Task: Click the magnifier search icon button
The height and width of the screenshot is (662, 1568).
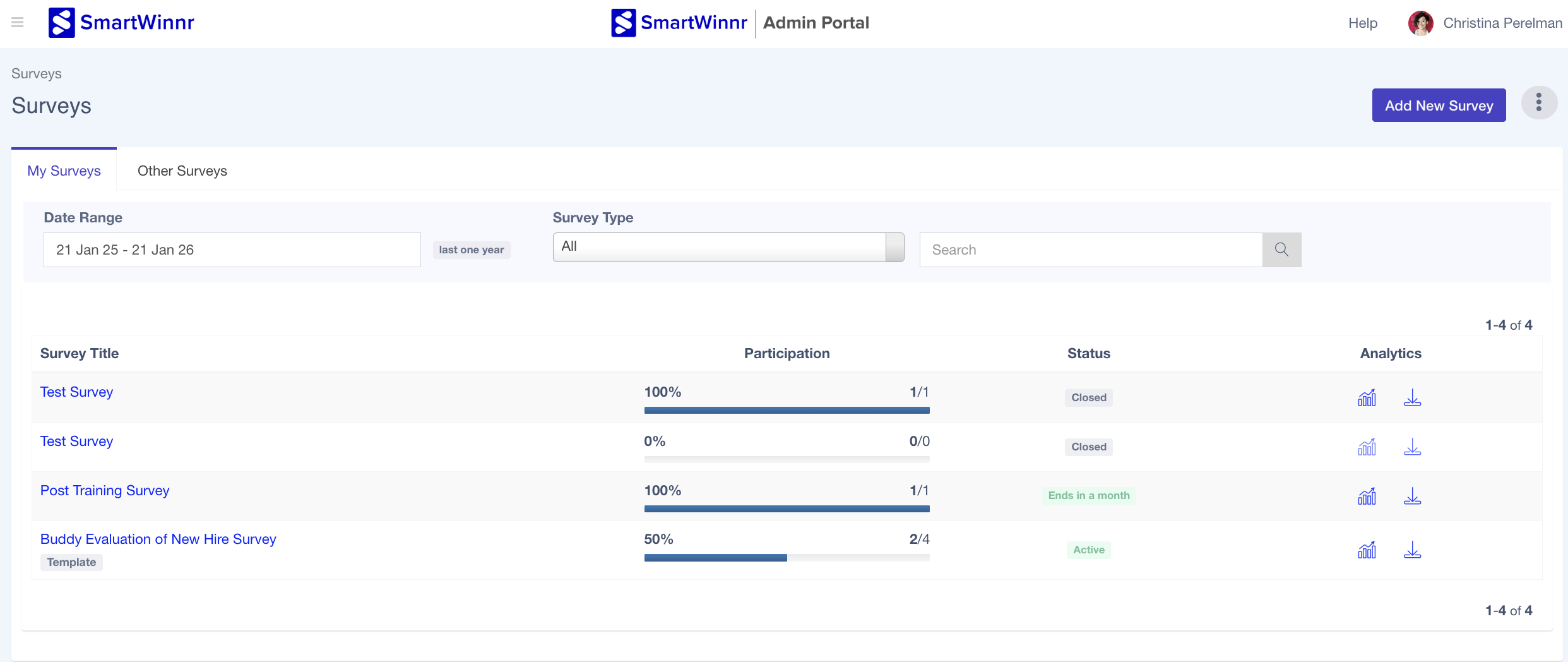Action: (x=1281, y=250)
